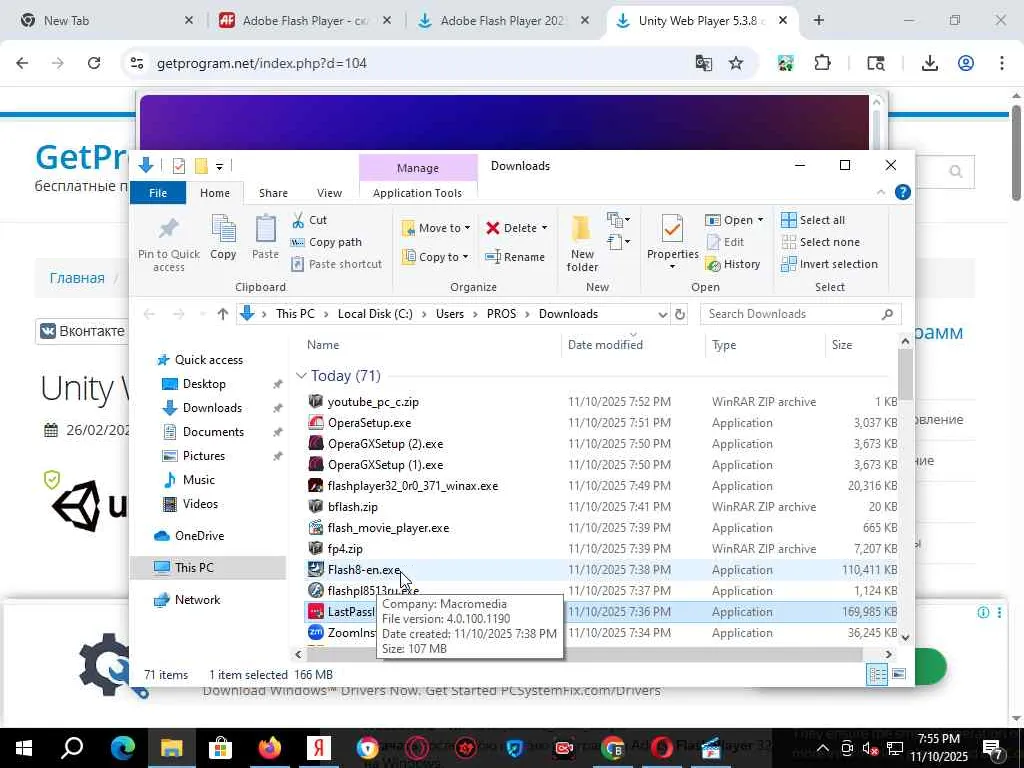The width and height of the screenshot is (1024, 768).
Task: Select the bflash.zip file
Action: [x=352, y=507]
